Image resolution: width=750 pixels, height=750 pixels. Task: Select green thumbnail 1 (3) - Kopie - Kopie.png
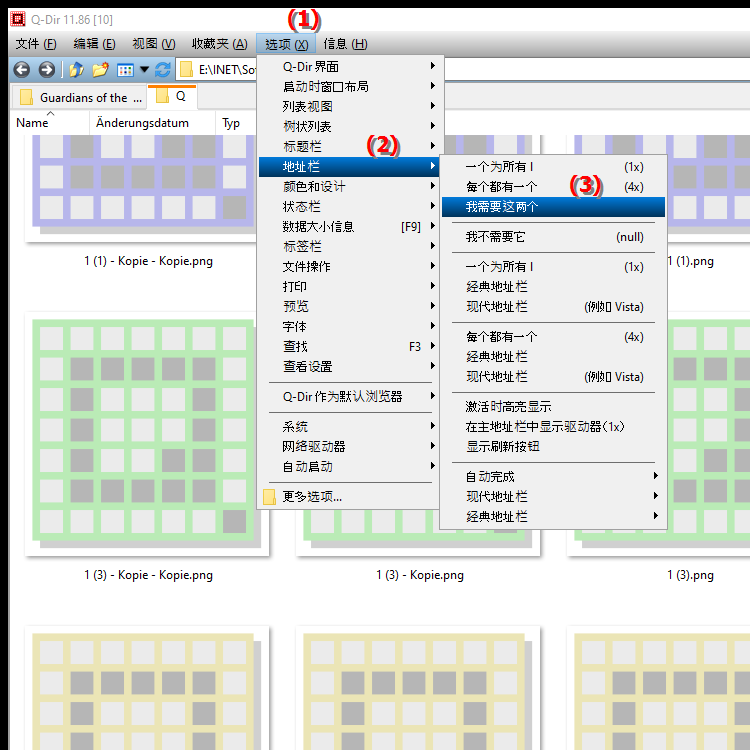point(147,434)
